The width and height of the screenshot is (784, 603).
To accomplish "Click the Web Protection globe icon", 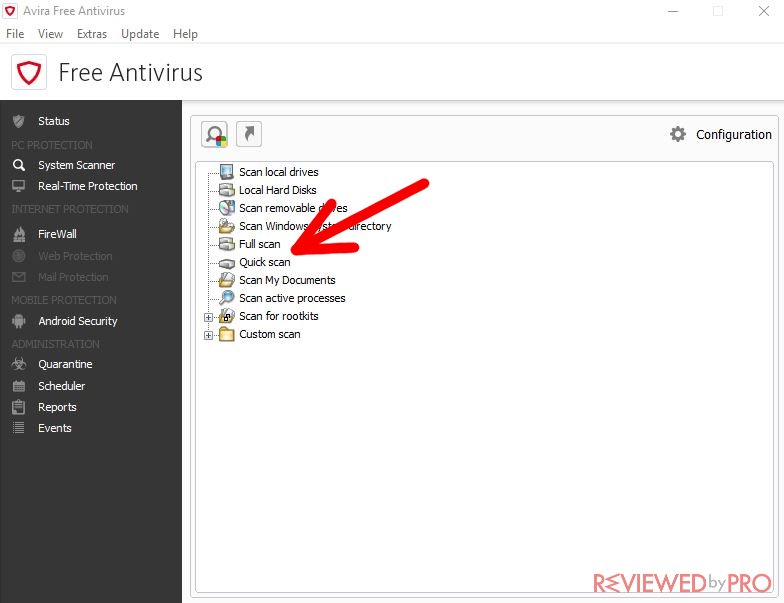I will tap(19, 256).
